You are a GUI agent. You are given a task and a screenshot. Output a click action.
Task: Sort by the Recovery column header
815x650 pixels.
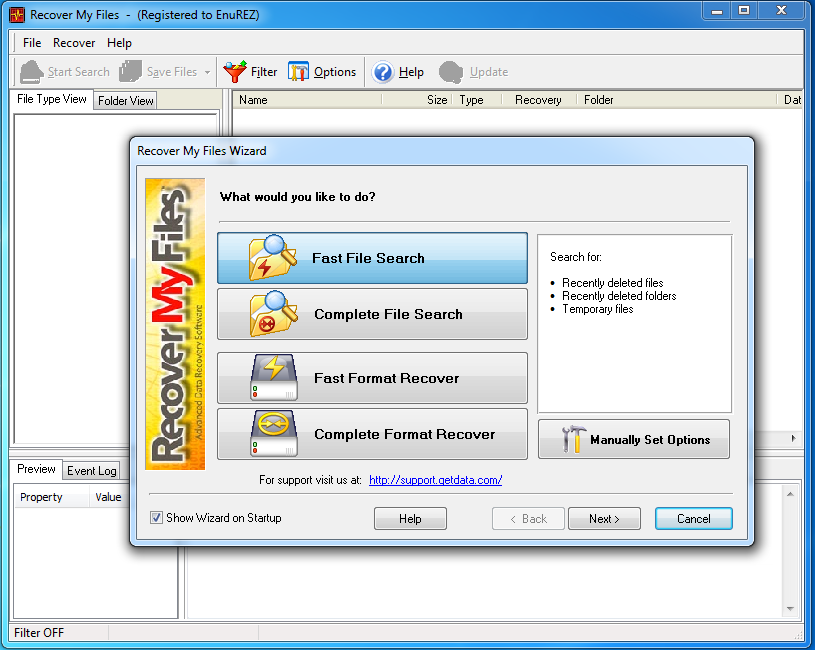[x=540, y=100]
